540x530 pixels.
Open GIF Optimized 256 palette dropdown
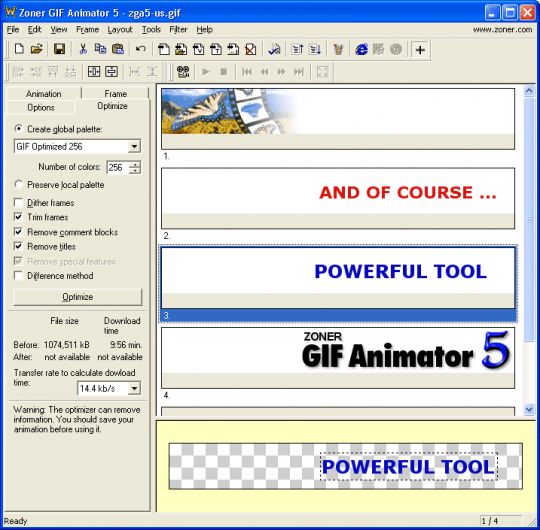[134, 146]
